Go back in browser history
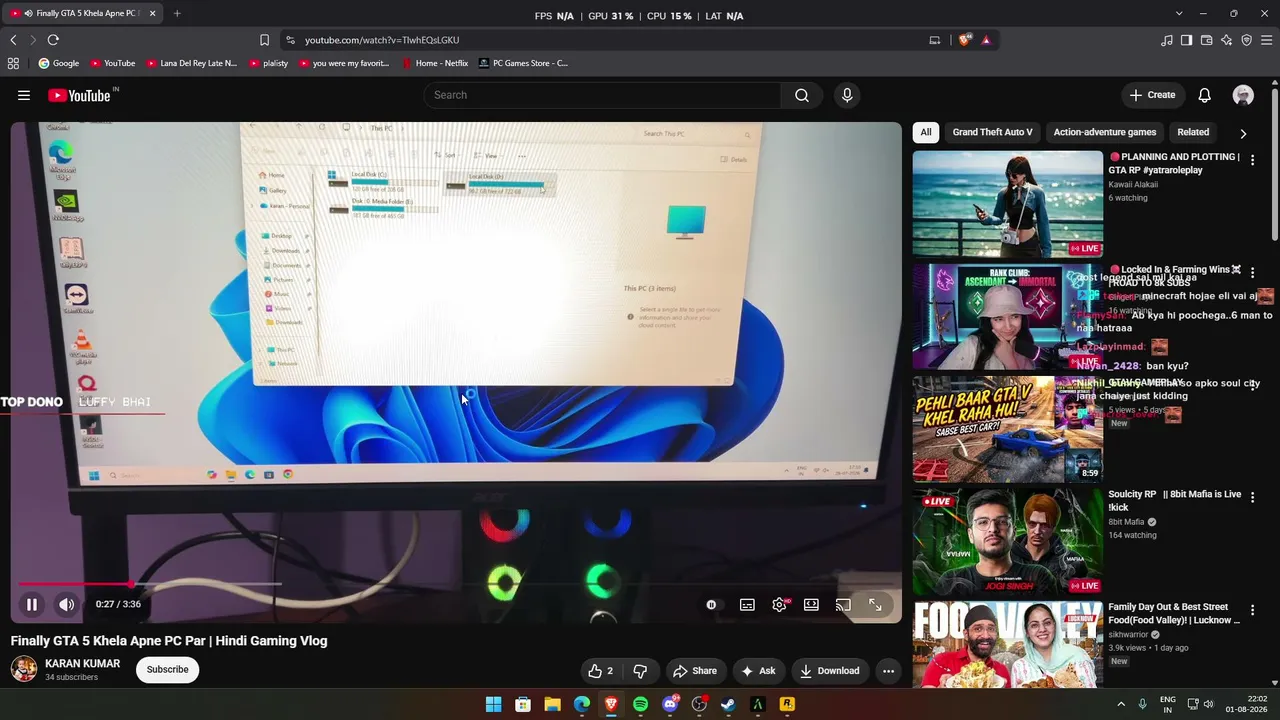The height and width of the screenshot is (720, 1280). [13, 40]
